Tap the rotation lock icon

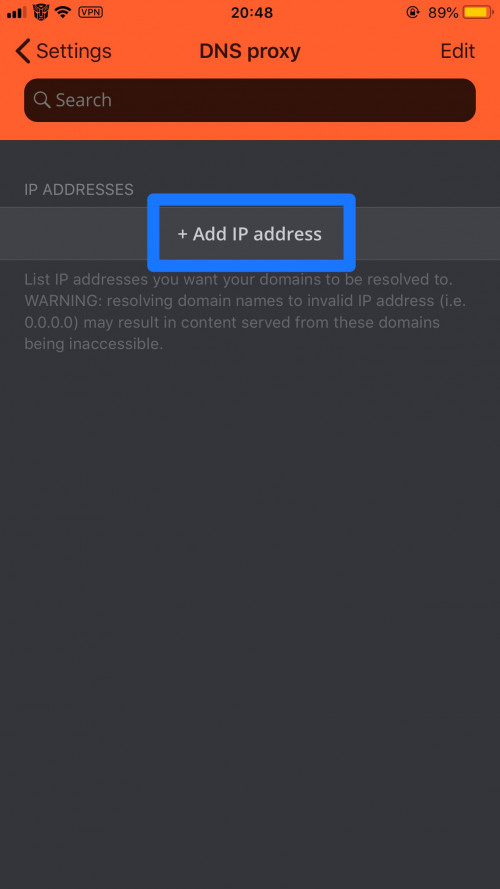pos(413,12)
